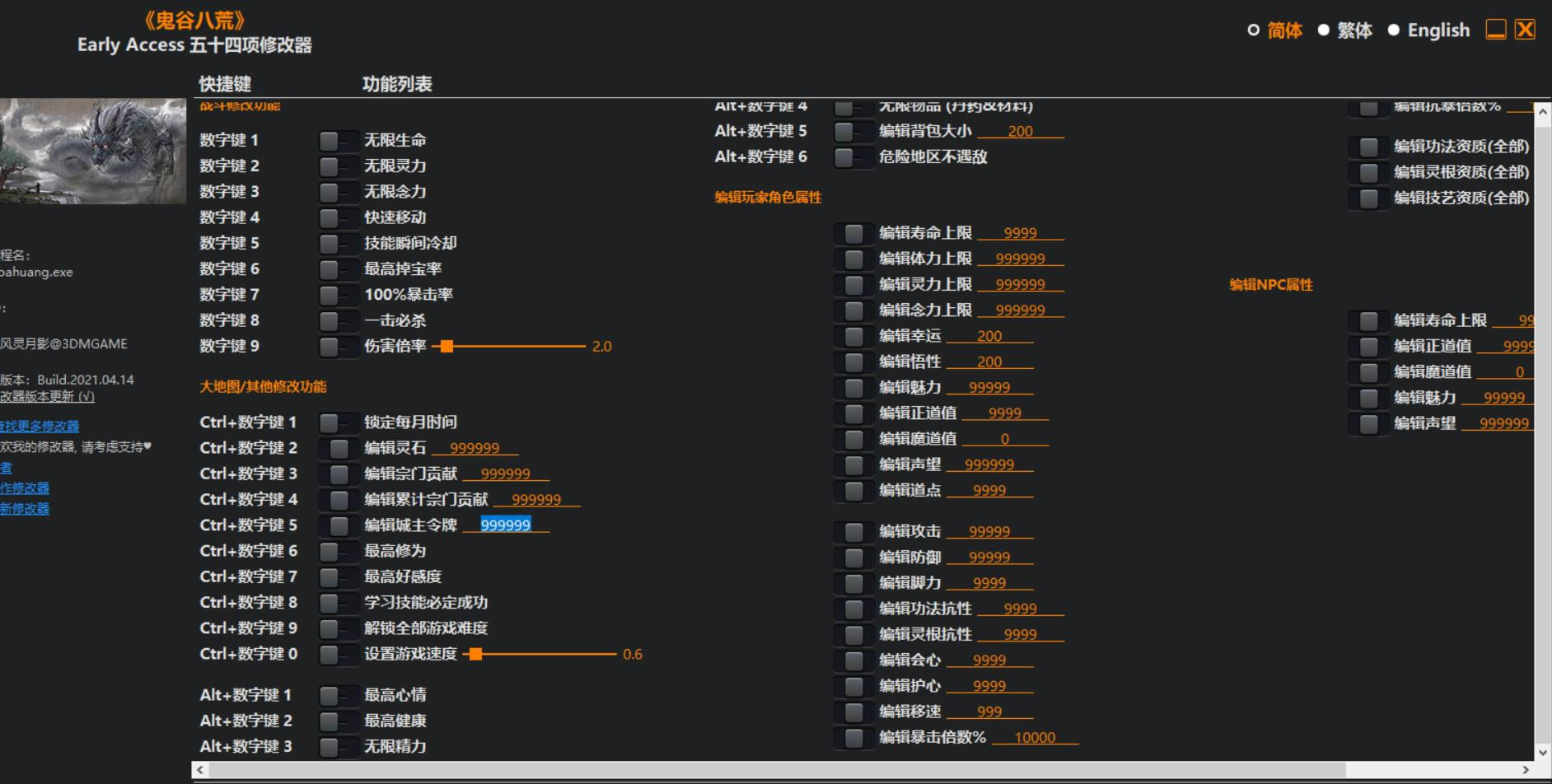Viewport: 1552px width, 784px height.
Task: Toggle 解锁全部游戏难度 switch
Action: coord(338,628)
